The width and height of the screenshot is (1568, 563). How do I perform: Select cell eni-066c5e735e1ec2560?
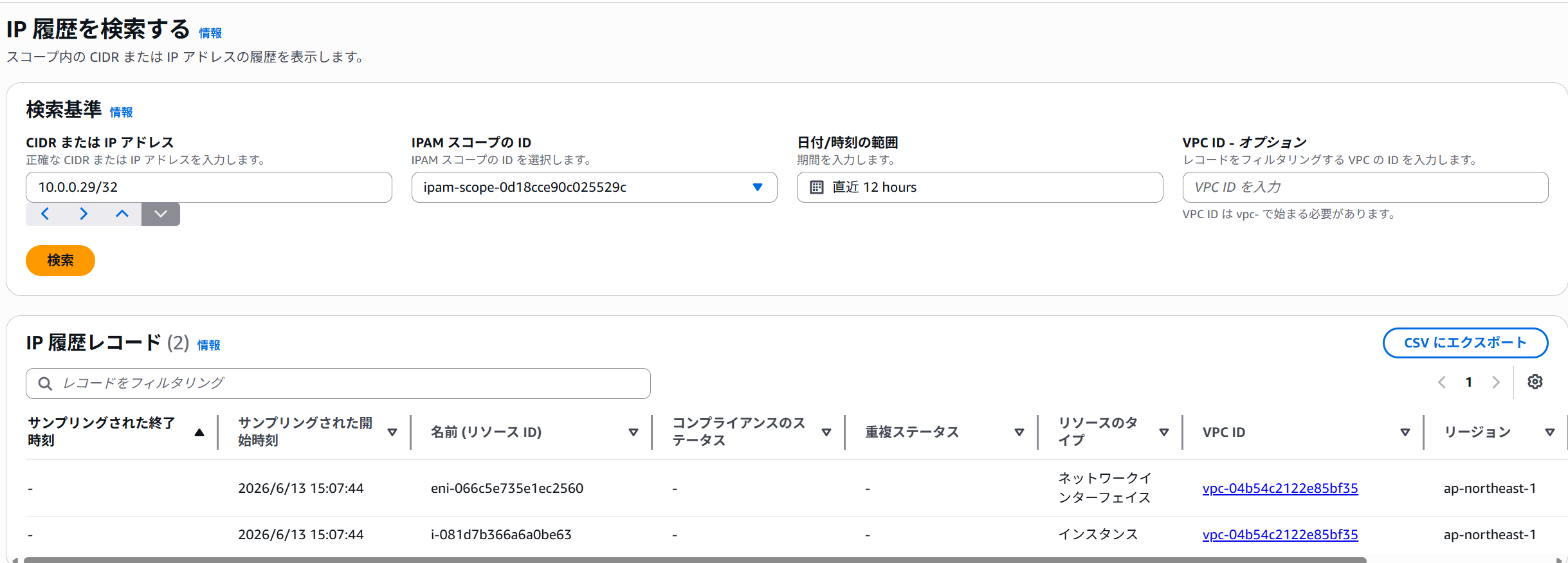(x=507, y=488)
